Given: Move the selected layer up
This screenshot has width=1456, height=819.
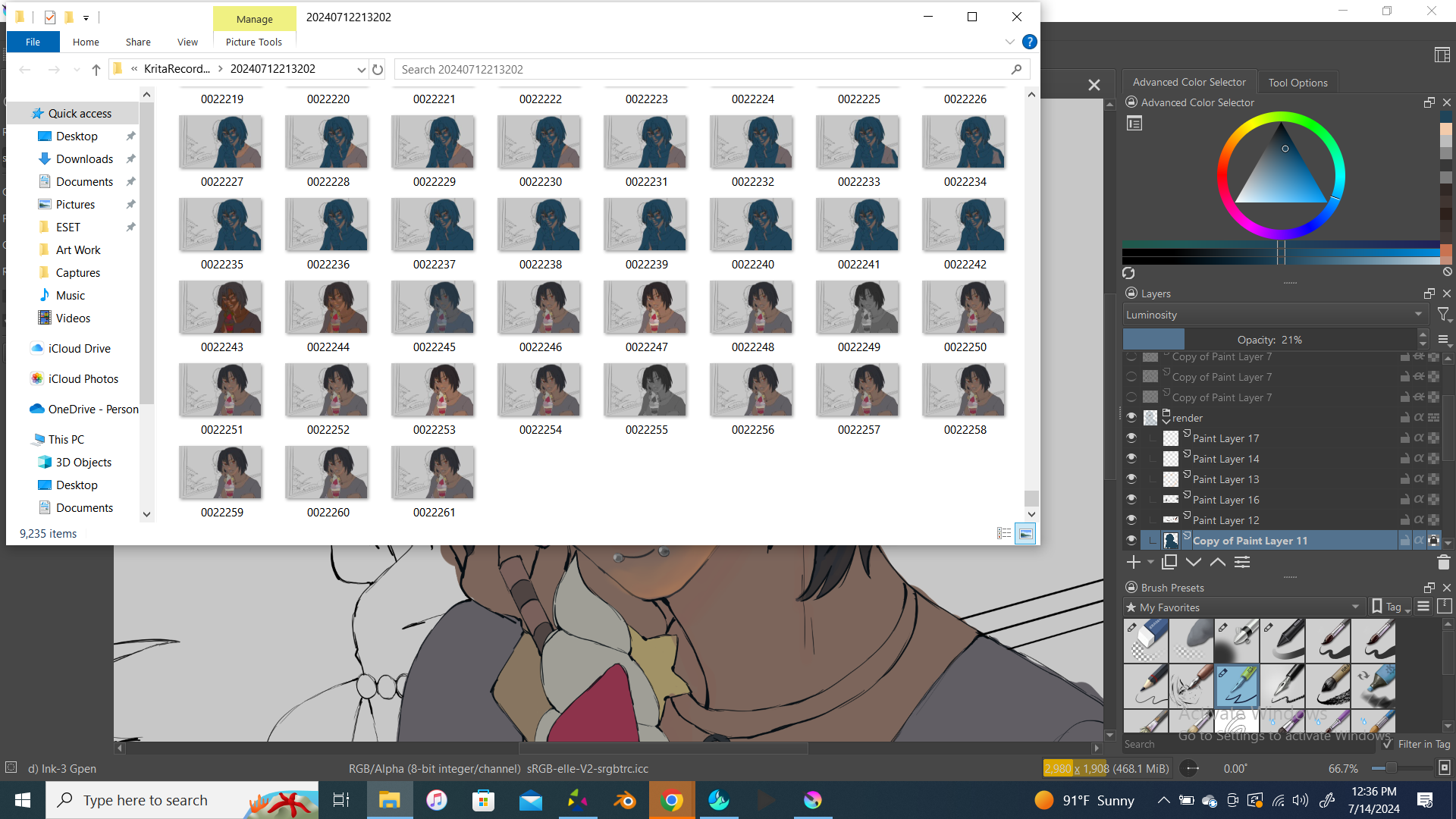Looking at the screenshot, I should pyautogui.click(x=1218, y=562).
